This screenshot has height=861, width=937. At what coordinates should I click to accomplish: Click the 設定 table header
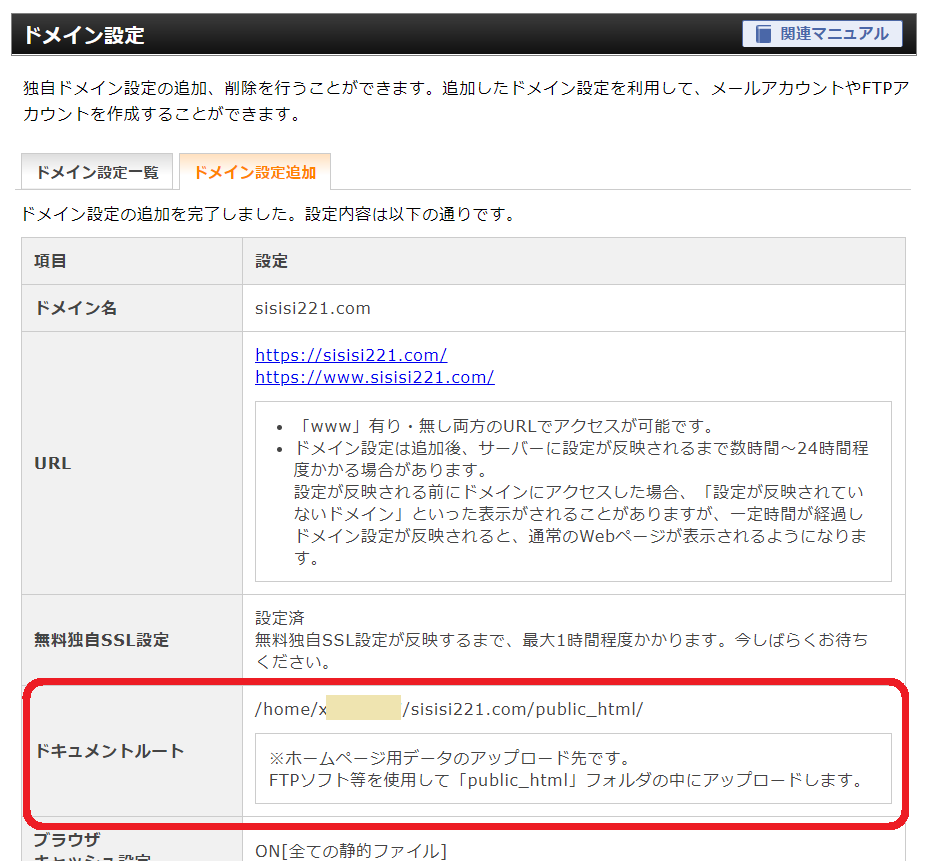pos(270,261)
